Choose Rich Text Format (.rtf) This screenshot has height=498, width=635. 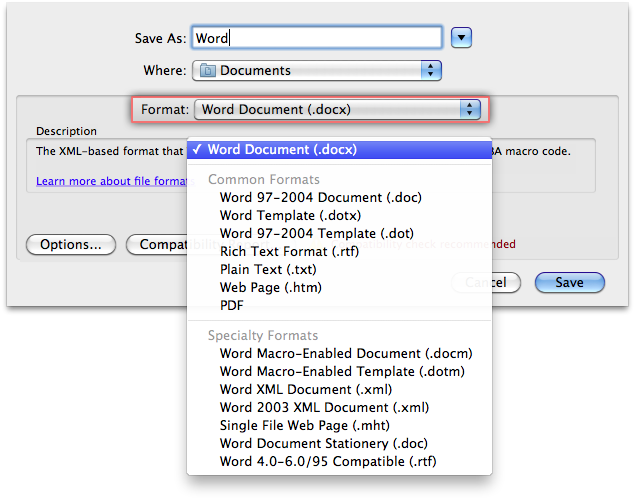(339, 251)
